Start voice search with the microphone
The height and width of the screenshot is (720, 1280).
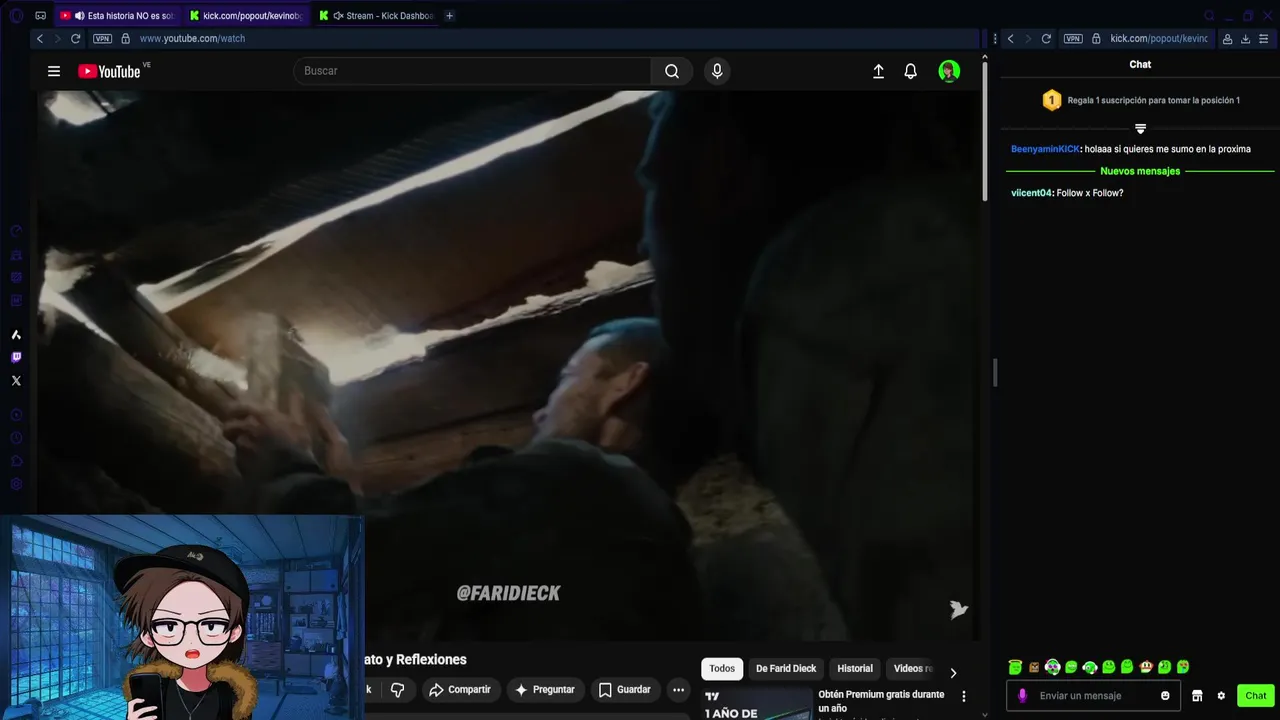[717, 71]
